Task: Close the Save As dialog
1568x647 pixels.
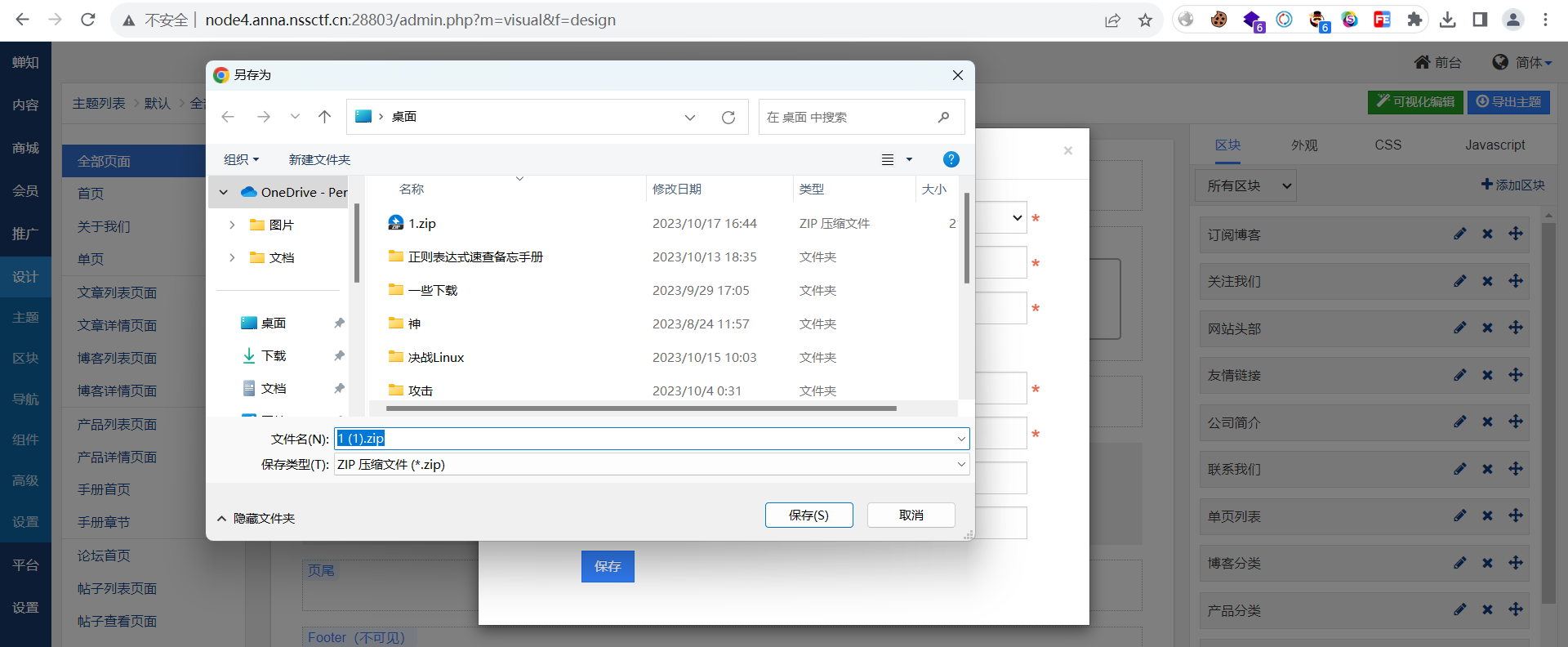Action: pos(957,75)
